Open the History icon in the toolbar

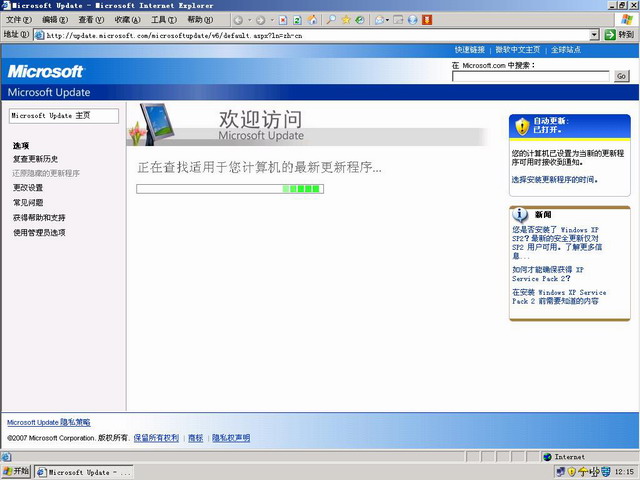click(360, 20)
